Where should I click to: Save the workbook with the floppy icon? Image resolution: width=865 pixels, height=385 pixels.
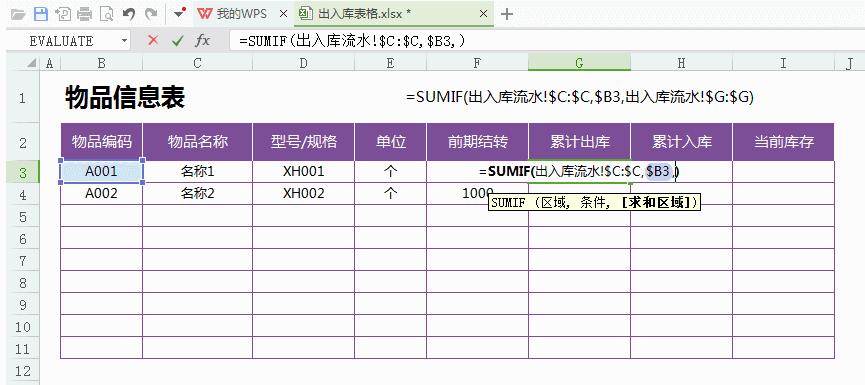point(41,14)
